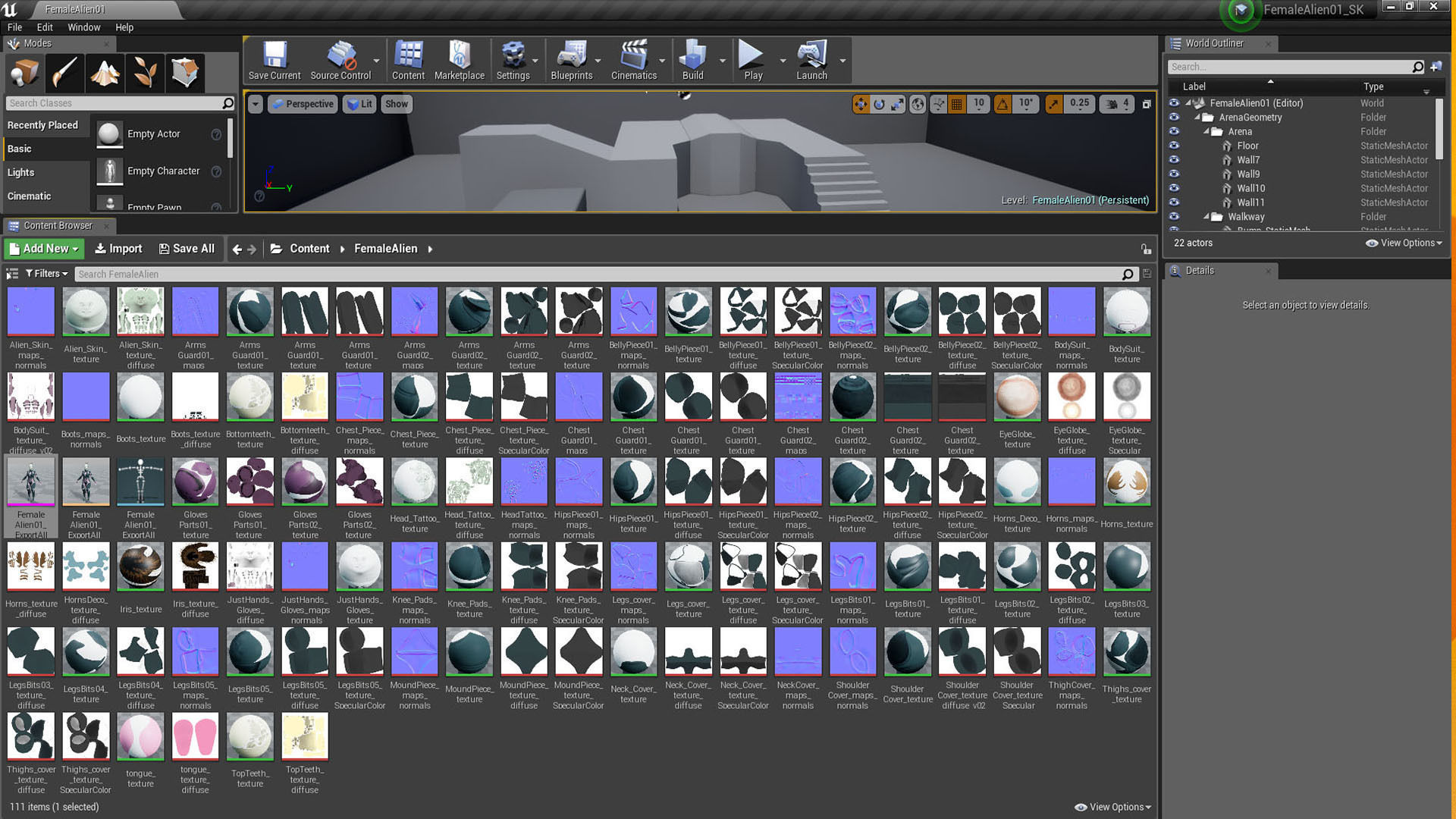This screenshot has height=819, width=1456.
Task: Open the Play options dropdown arrow
Action: (783, 61)
